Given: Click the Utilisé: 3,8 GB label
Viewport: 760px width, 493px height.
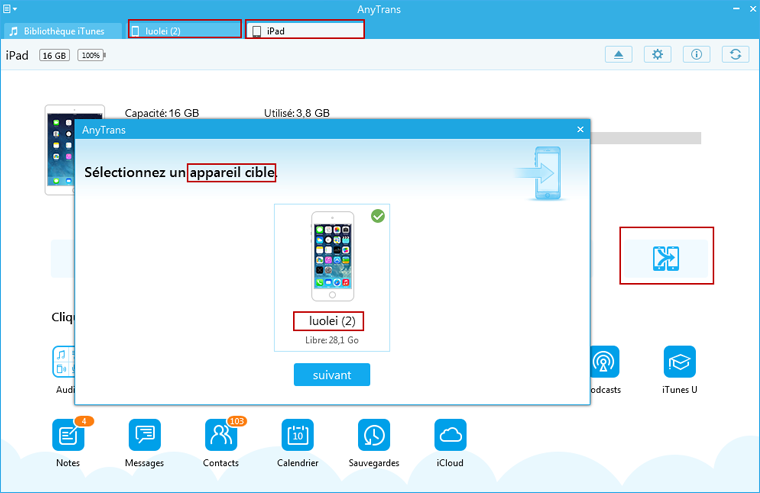Looking at the screenshot, I should point(297,113).
